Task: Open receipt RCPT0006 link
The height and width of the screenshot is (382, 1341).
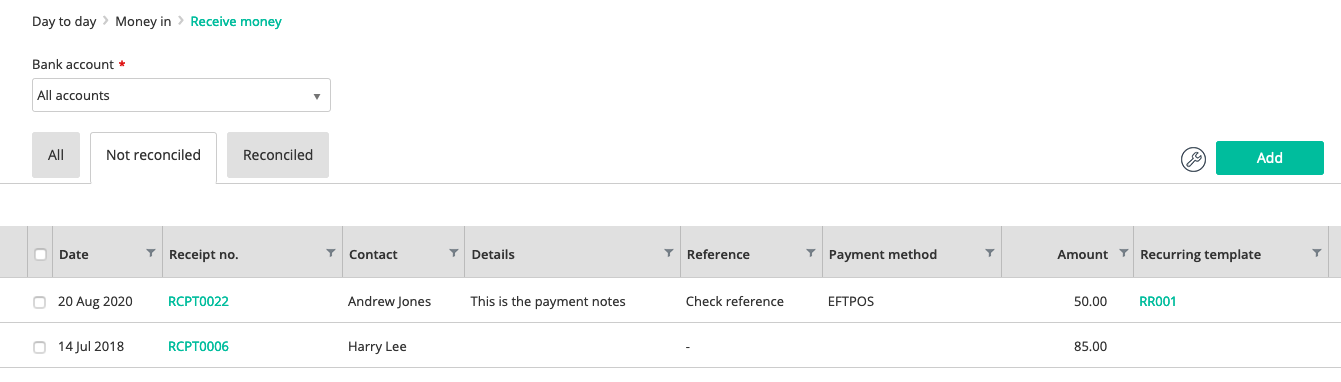Action: tap(199, 347)
